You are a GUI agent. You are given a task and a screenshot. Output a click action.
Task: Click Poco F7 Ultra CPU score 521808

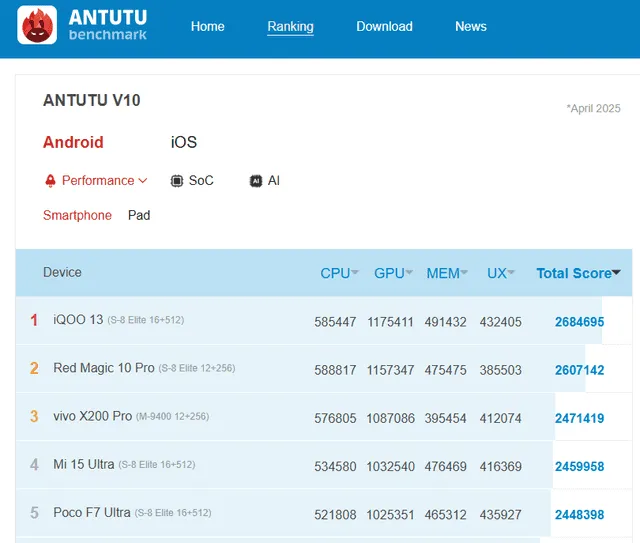pos(335,515)
